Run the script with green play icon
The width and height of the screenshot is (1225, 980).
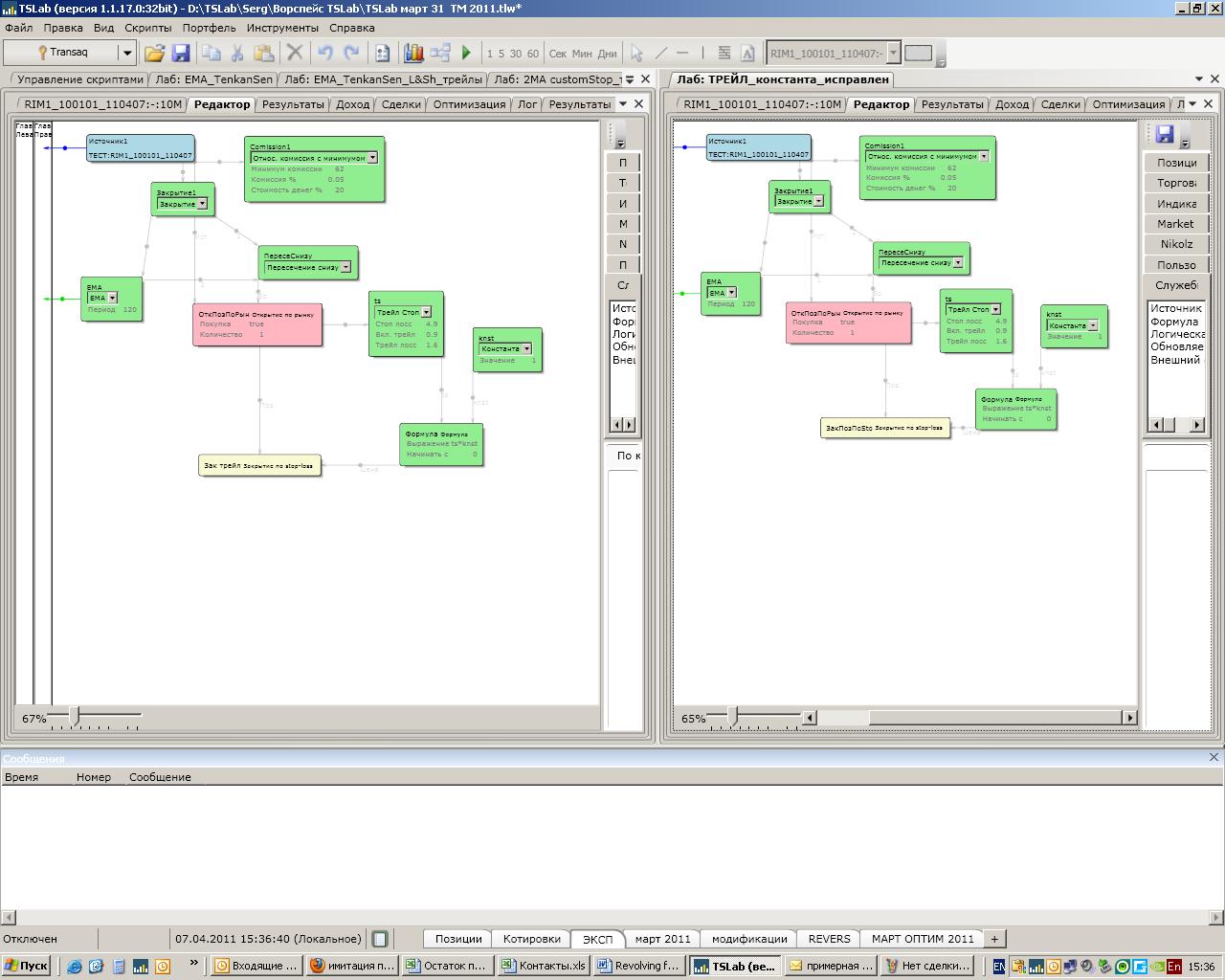[x=466, y=54]
